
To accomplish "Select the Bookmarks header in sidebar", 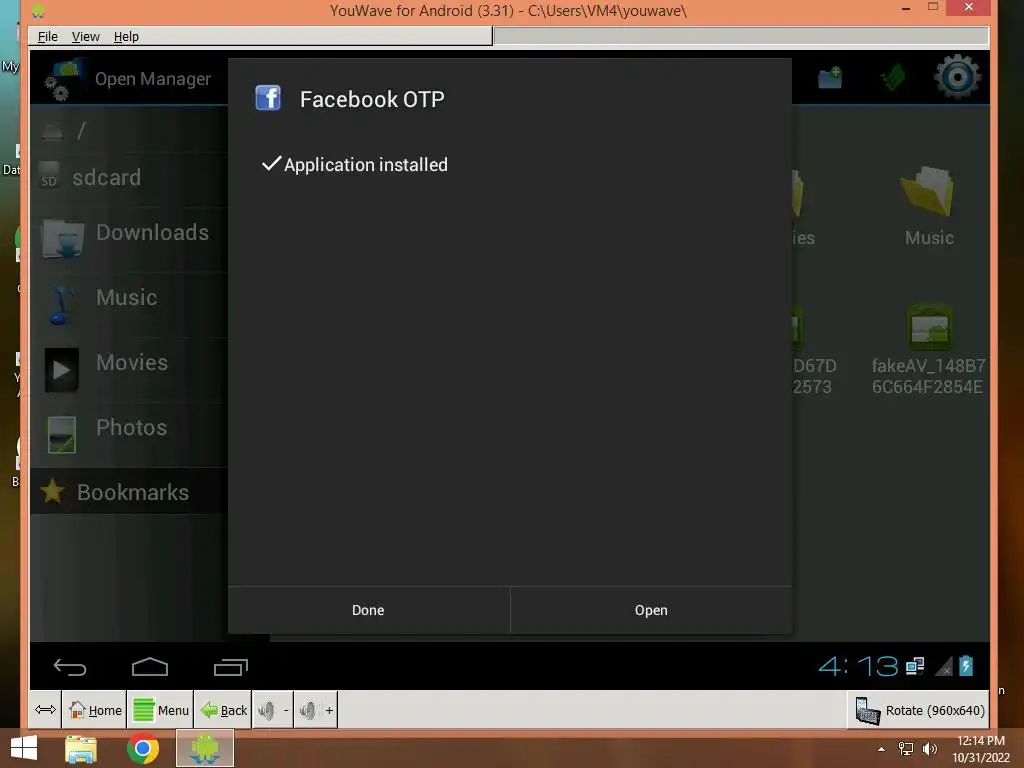I will point(129,492).
